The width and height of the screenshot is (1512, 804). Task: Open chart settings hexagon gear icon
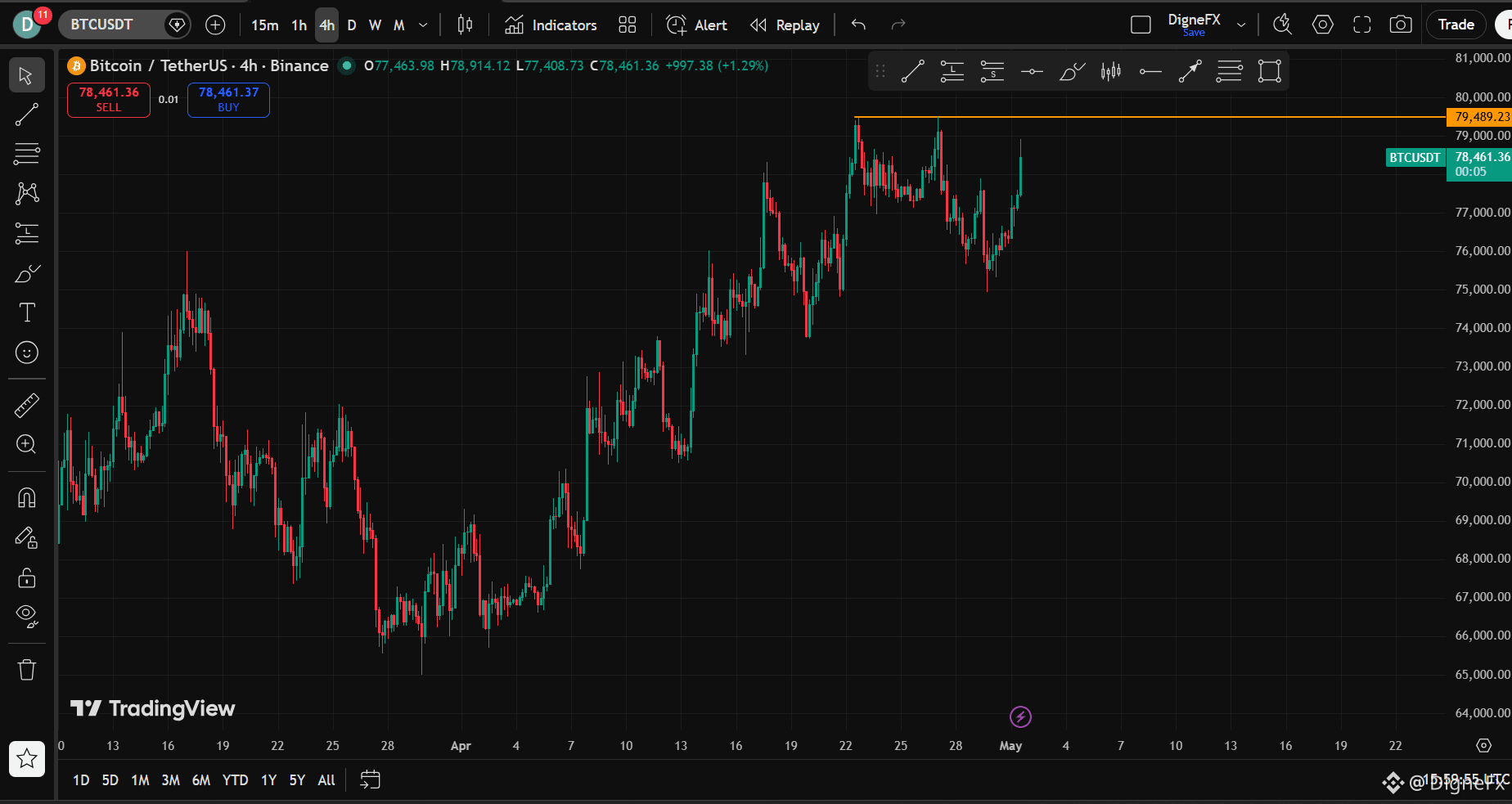point(1323,25)
